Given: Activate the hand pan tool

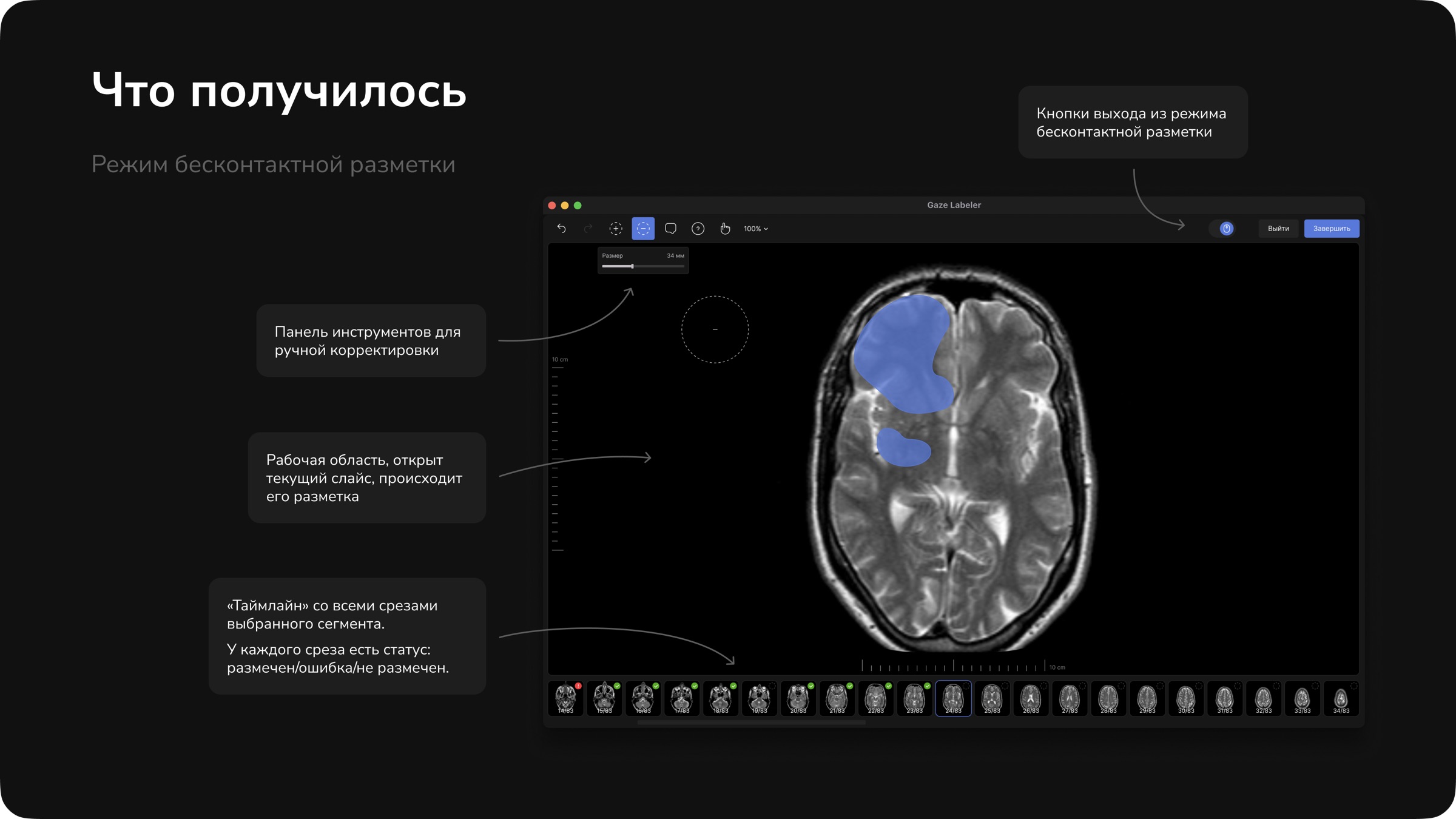Looking at the screenshot, I should point(725,229).
